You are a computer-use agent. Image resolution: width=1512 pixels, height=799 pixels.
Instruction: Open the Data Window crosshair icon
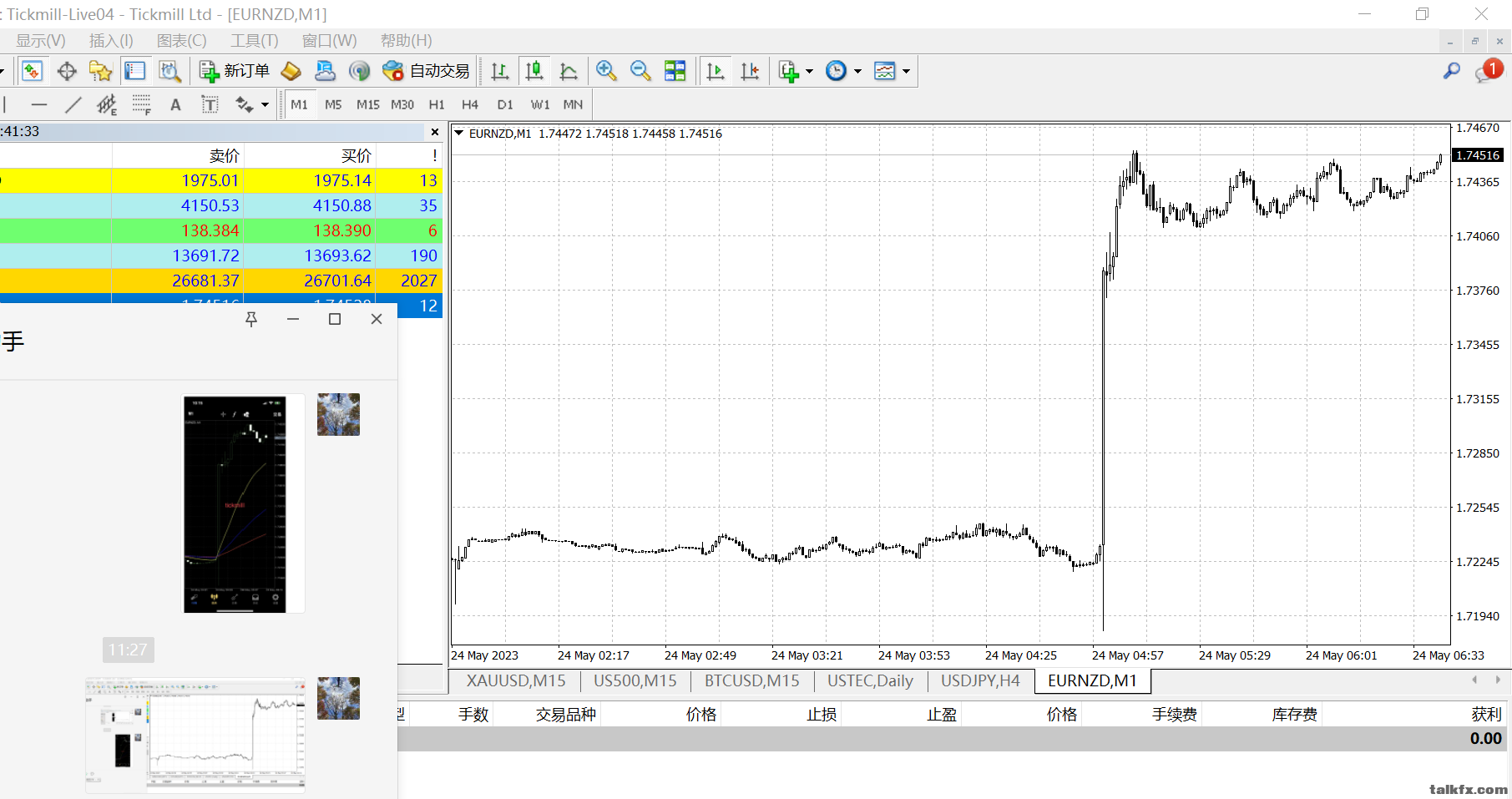click(x=67, y=71)
